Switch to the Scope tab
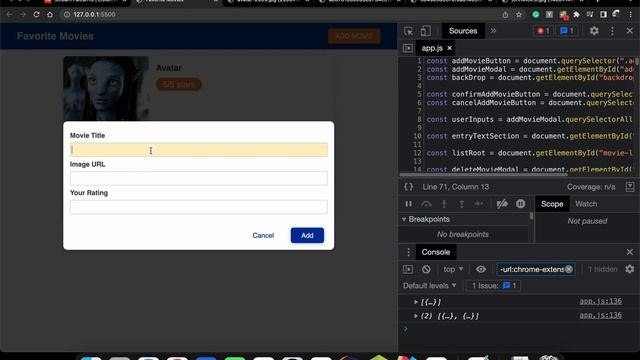This screenshot has height=360, width=640. [552, 204]
